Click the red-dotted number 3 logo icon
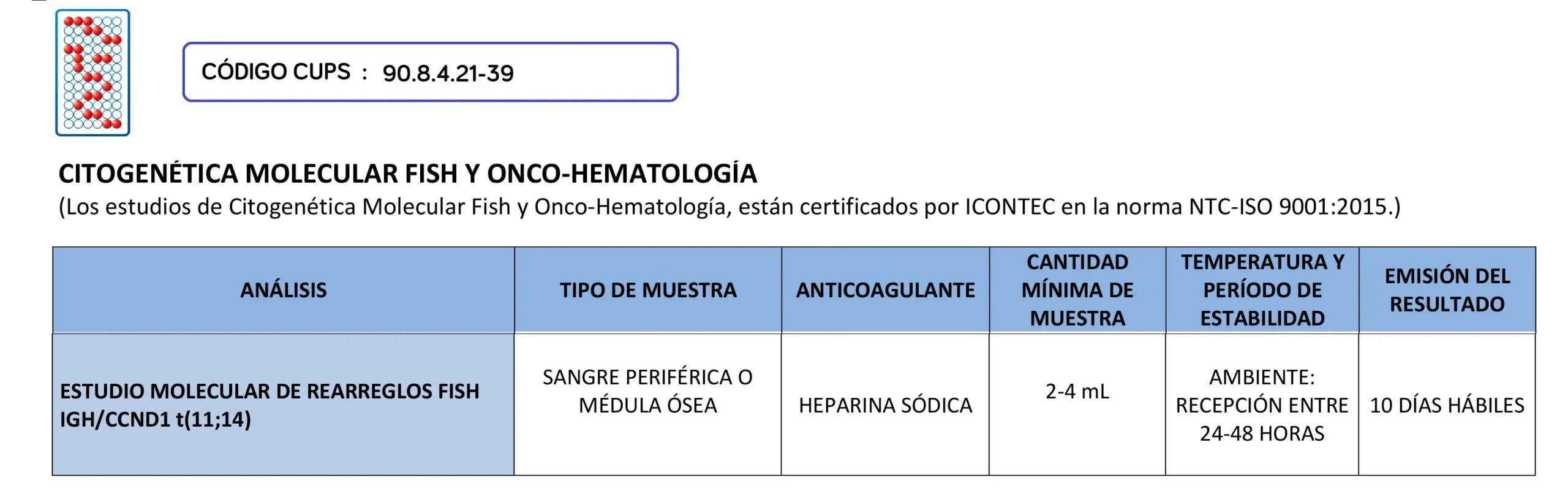The image size is (1568, 499). click(92, 72)
